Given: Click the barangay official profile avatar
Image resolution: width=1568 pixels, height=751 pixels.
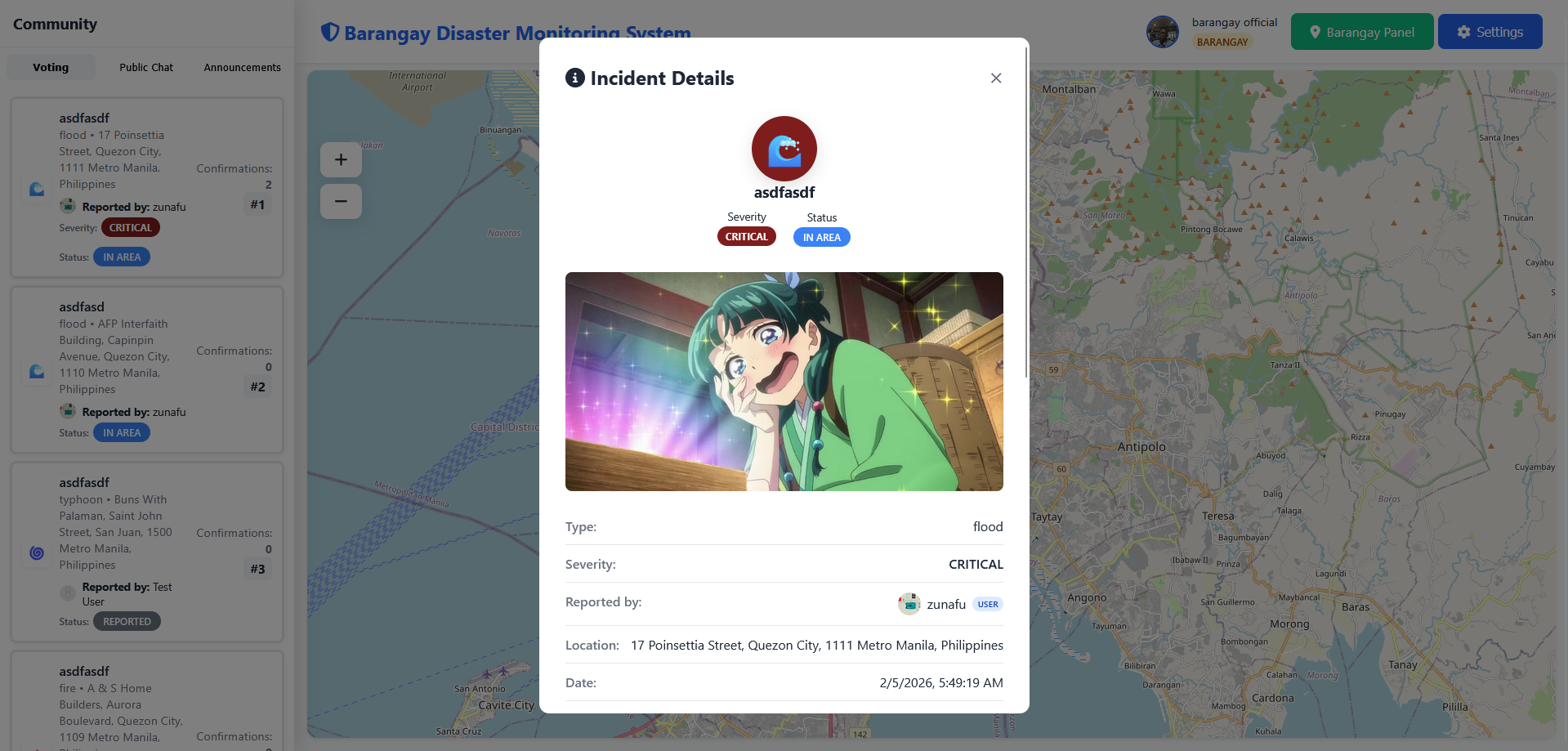Looking at the screenshot, I should (1163, 32).
